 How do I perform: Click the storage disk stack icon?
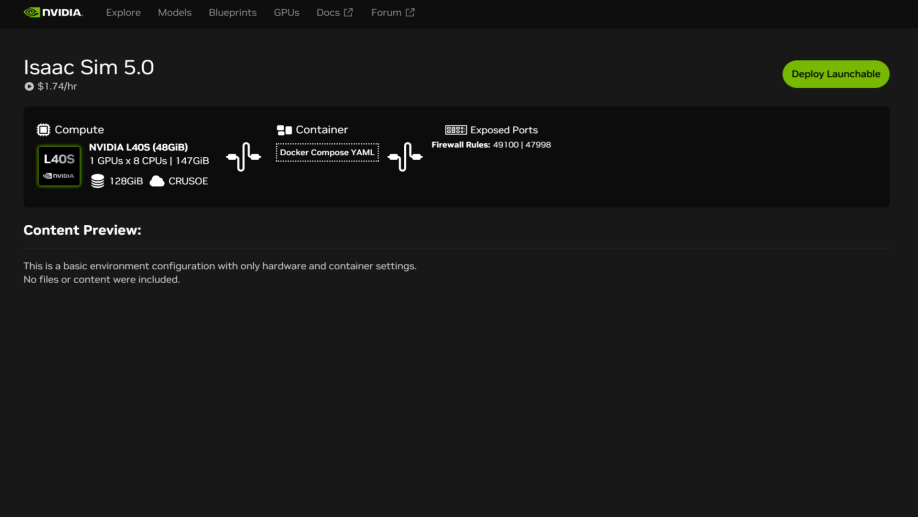[98, 181]
